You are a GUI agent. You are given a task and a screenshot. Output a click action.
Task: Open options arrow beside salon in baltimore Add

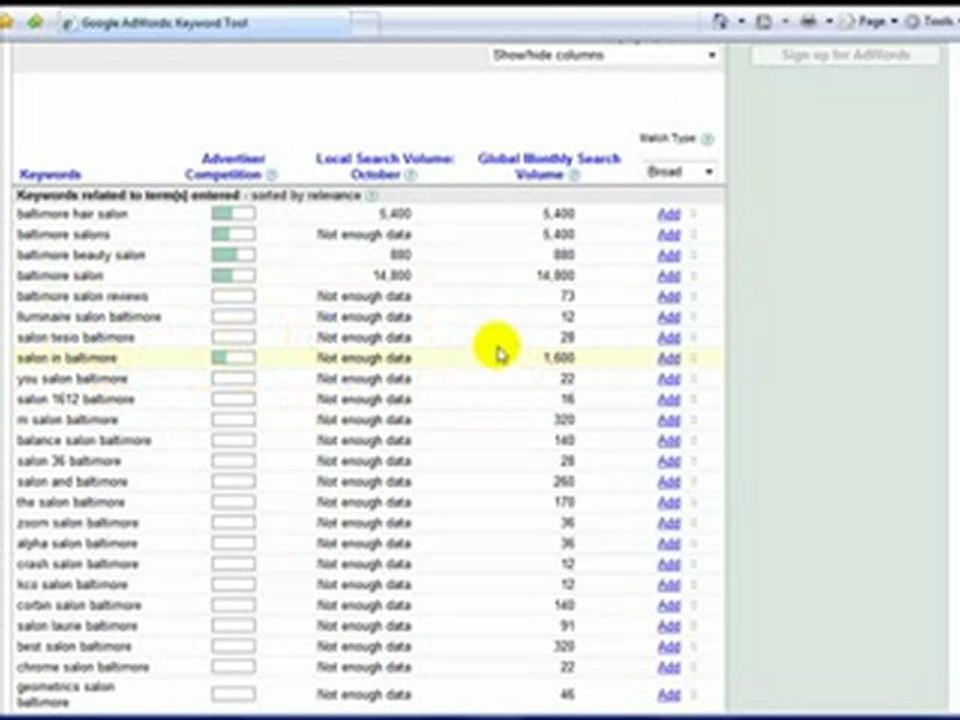694,358
